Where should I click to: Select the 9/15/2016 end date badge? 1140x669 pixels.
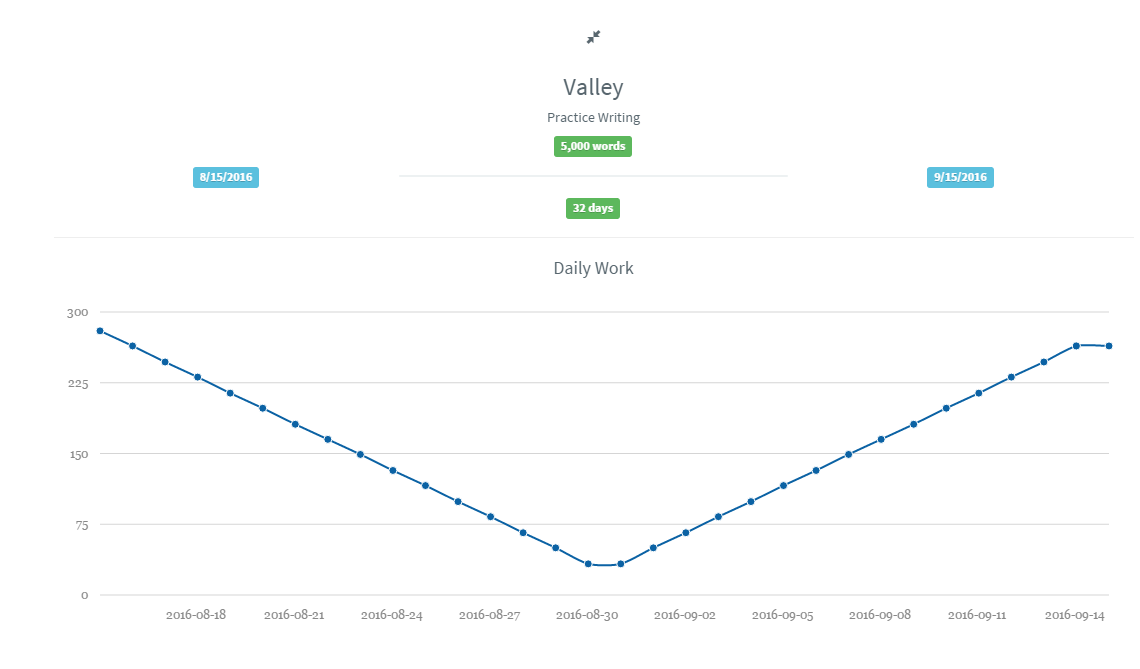tap(960, 177)
